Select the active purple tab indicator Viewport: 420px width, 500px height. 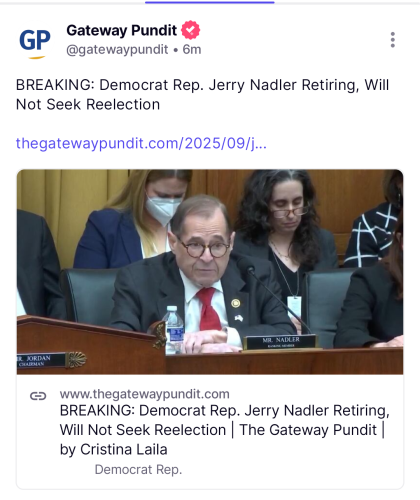click(x=210, y=2)
